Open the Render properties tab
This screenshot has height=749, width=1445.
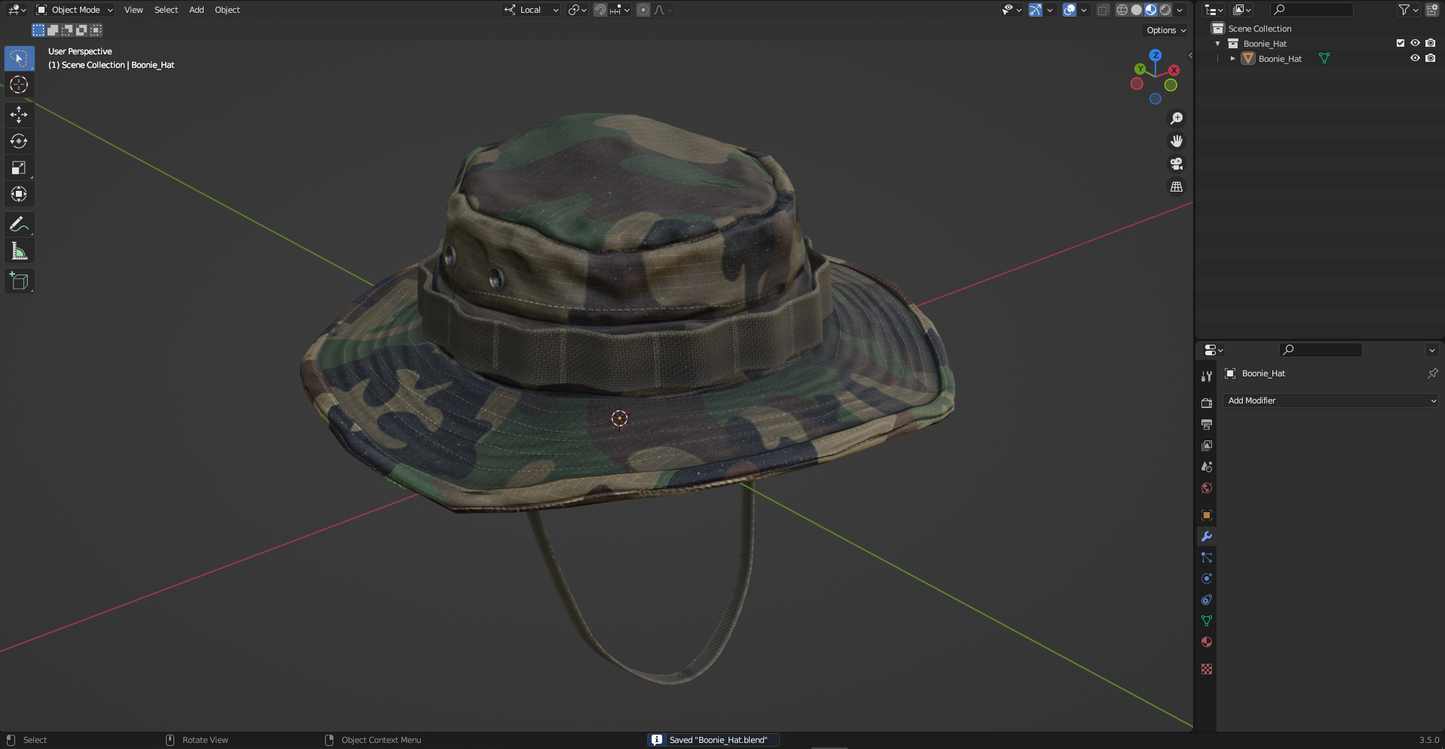pos(1206,402)
